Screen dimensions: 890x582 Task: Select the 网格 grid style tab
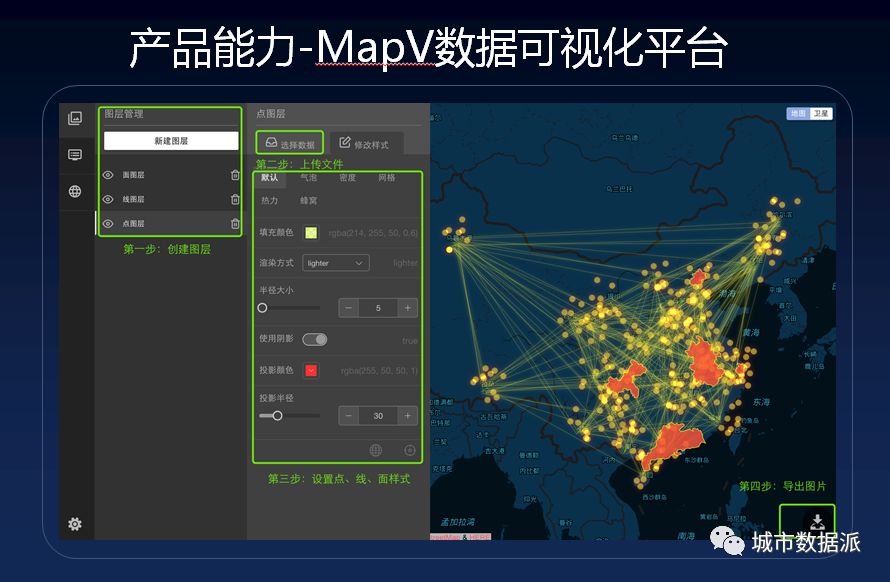tap(387, 178)
